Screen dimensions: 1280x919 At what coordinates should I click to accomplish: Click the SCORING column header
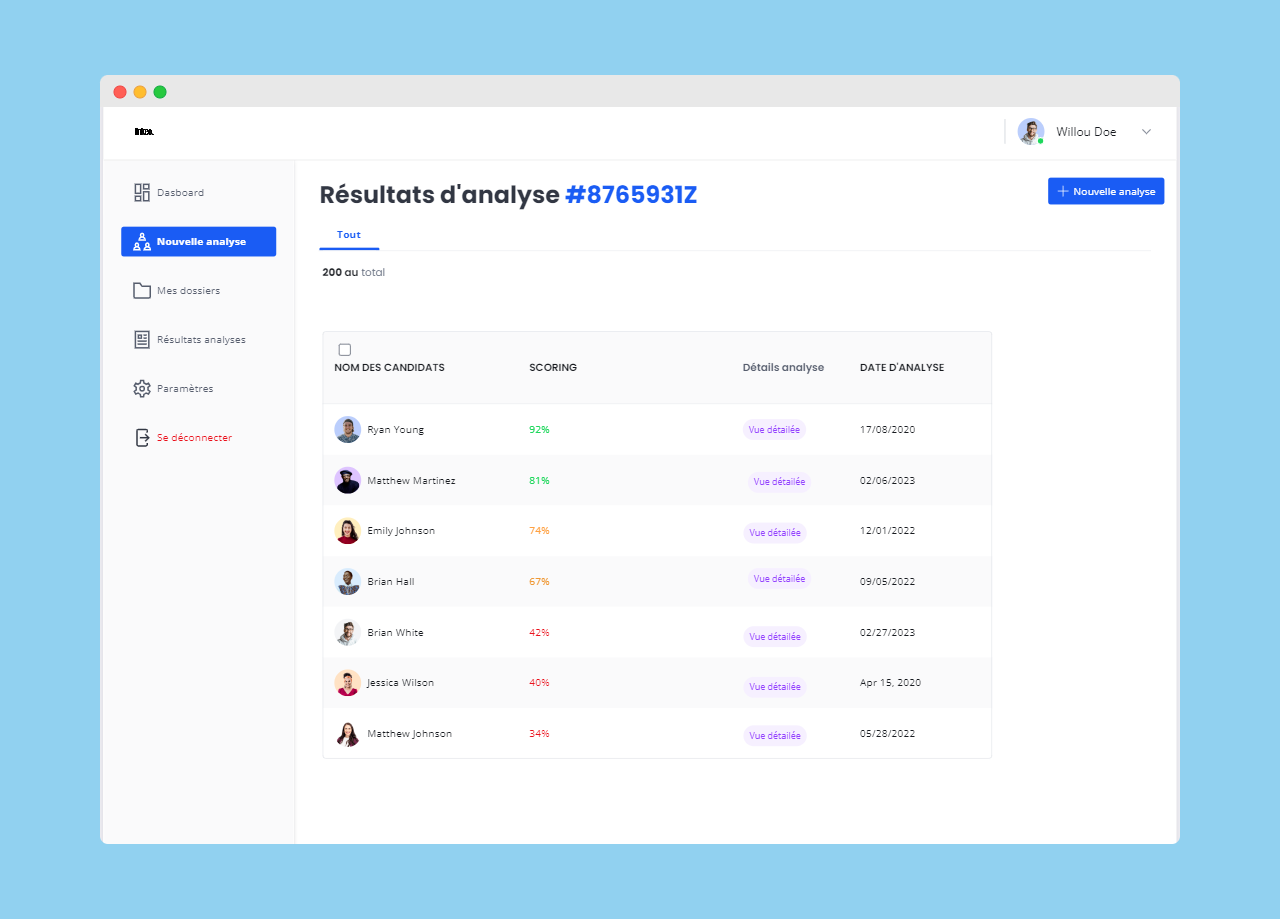(x=553, y=367)
